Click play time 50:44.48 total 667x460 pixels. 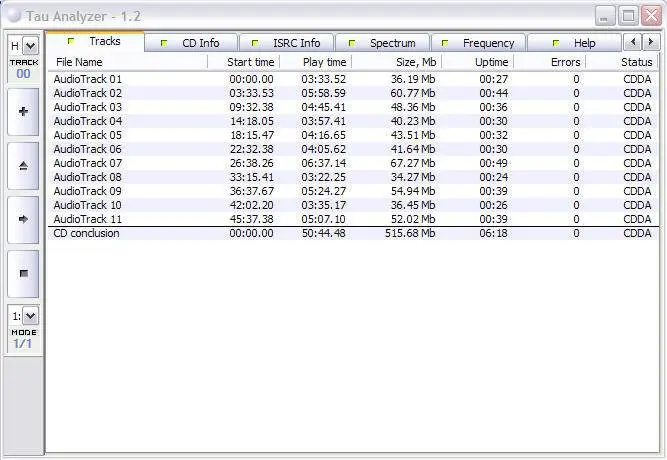[x=324, y=234]
